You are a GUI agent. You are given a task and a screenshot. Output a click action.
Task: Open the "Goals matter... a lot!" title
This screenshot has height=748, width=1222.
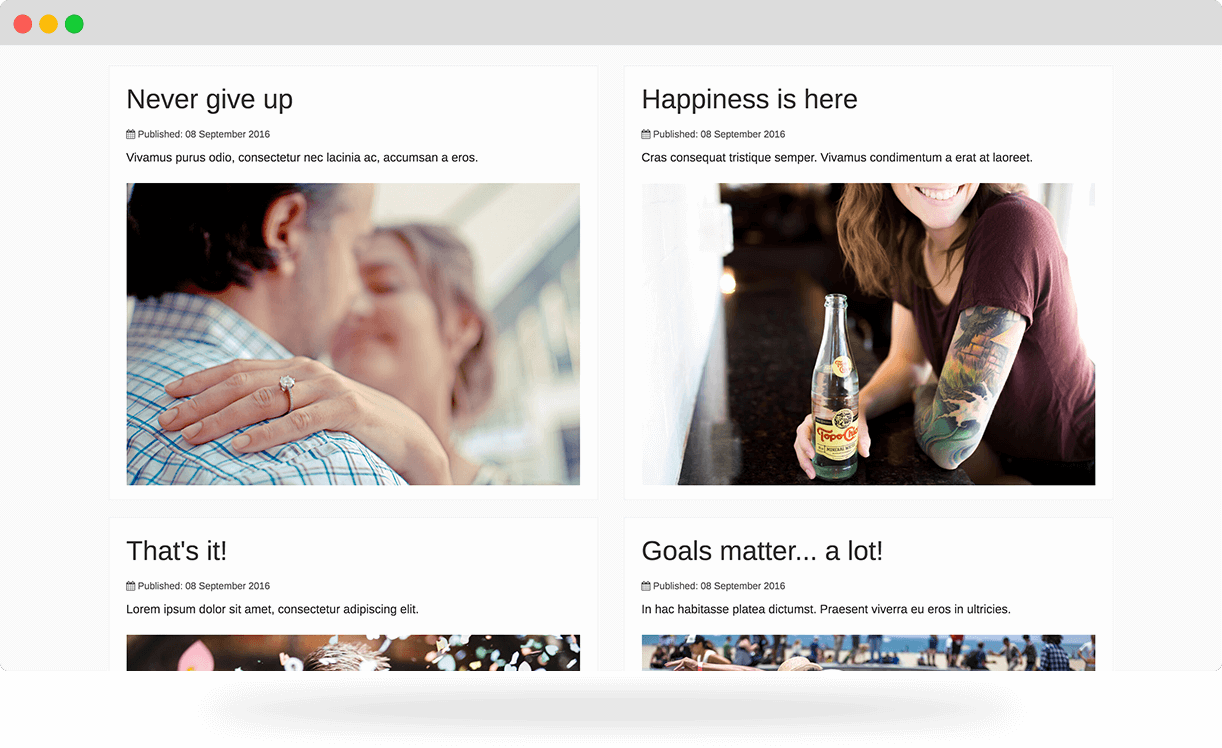click(x=761, y=551)
